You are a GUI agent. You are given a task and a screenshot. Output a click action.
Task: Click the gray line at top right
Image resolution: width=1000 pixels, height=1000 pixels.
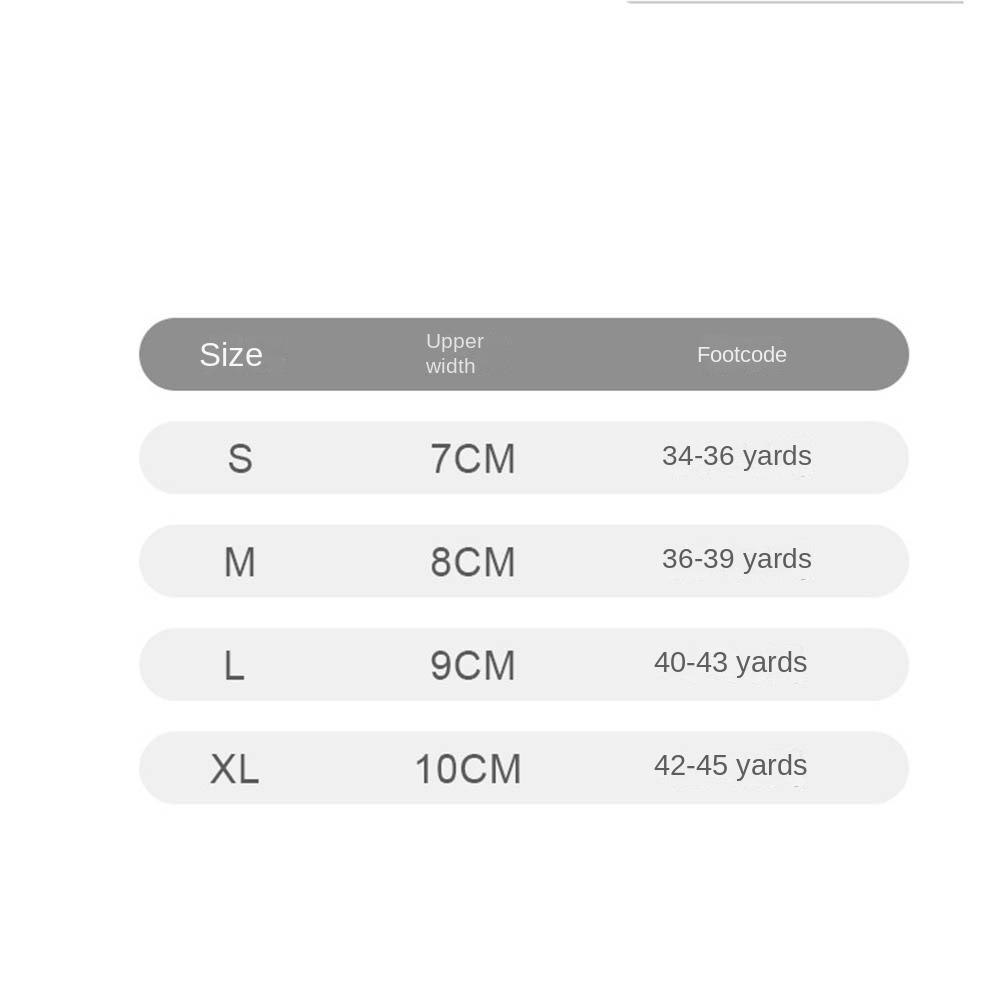coord(795,2)
